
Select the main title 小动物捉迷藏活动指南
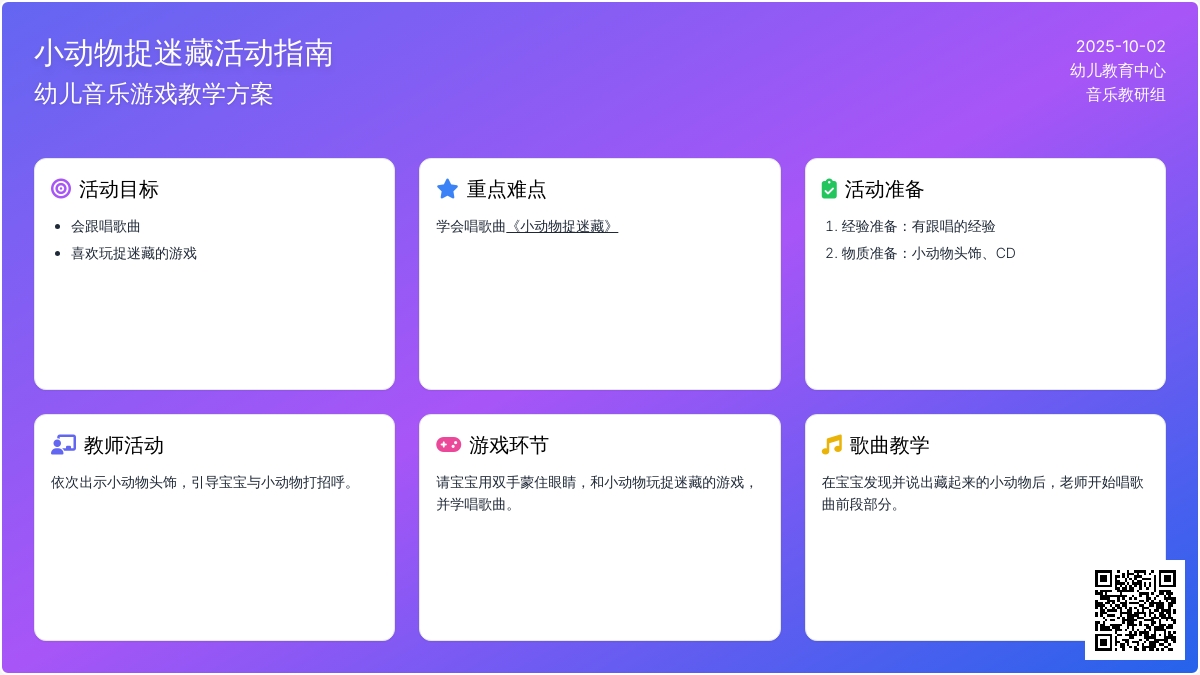pos(183,53)
